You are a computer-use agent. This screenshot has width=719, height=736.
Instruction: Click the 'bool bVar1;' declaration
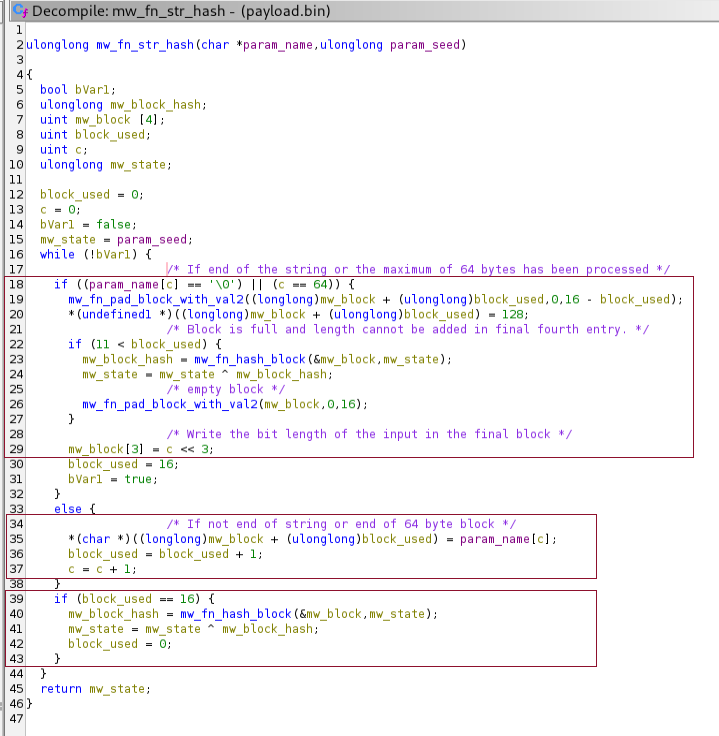[78, 90]
